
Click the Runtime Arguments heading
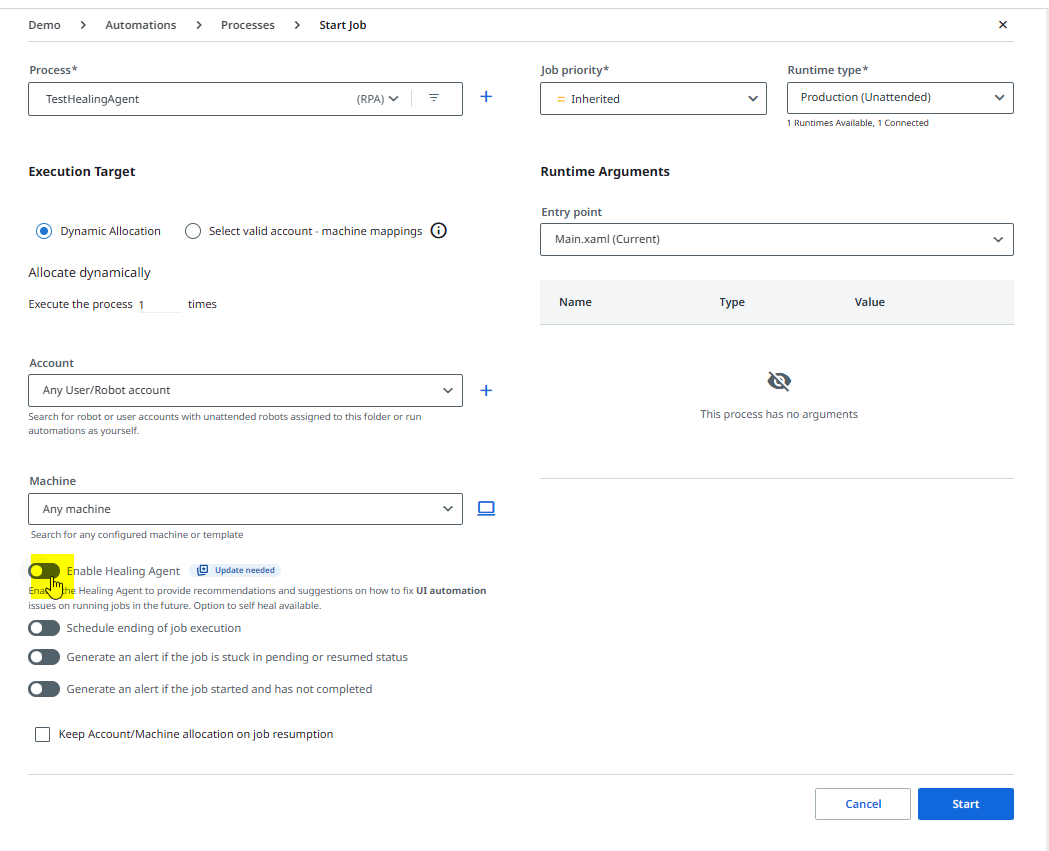pyautogui.click(x=605, y=171)
